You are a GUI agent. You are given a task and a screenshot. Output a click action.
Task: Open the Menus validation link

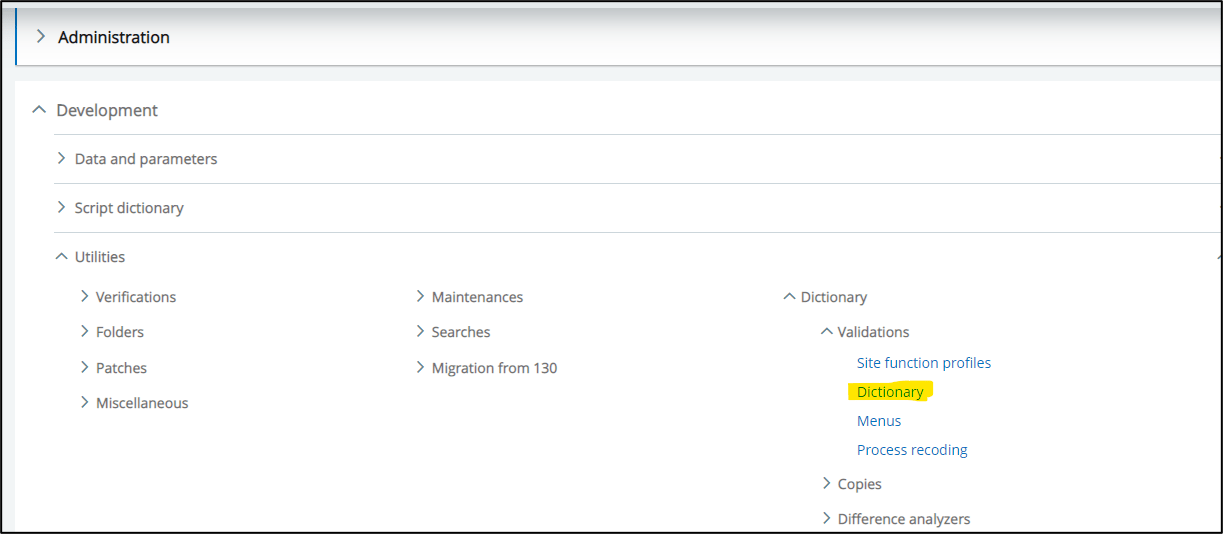coord(878,421)
